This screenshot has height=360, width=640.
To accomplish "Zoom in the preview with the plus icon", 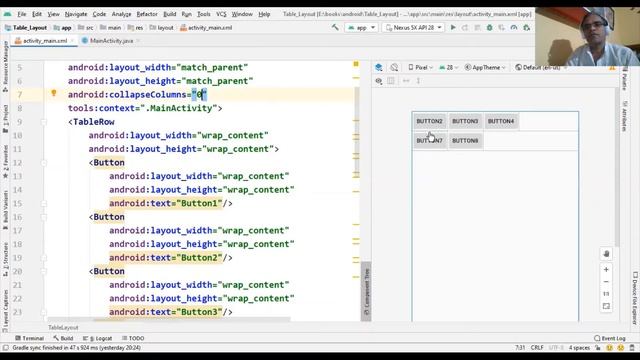I will [606, 270].
